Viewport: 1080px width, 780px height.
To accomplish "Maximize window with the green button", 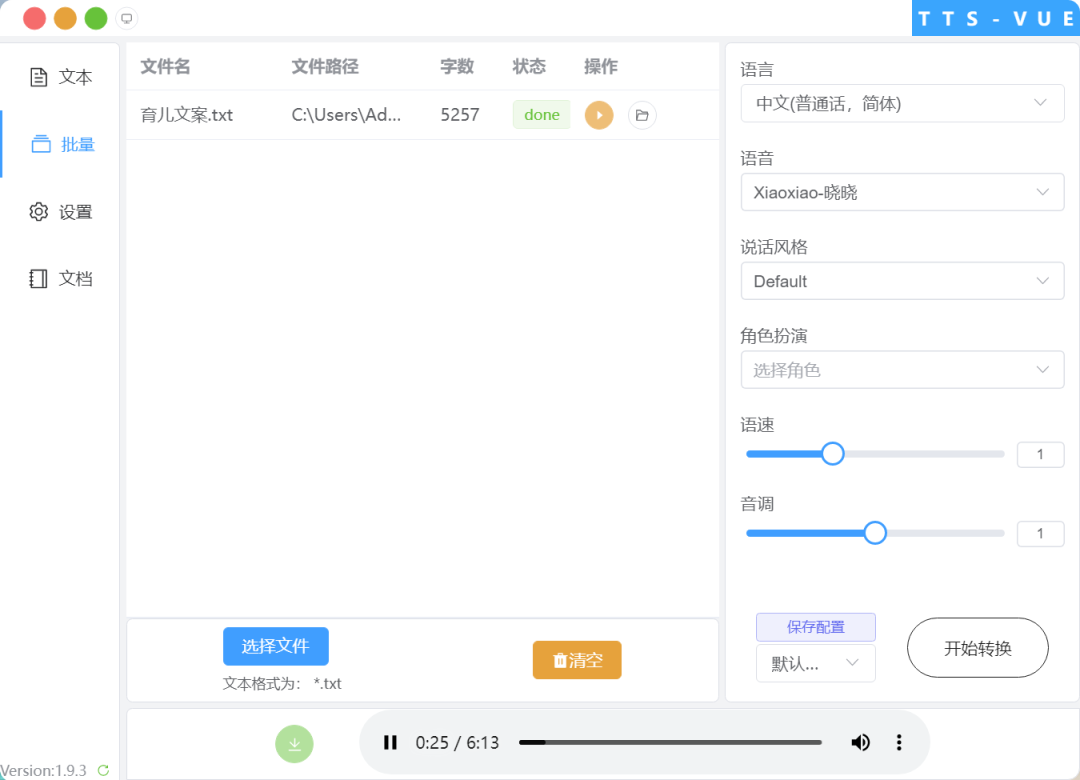I will (96, 18).
